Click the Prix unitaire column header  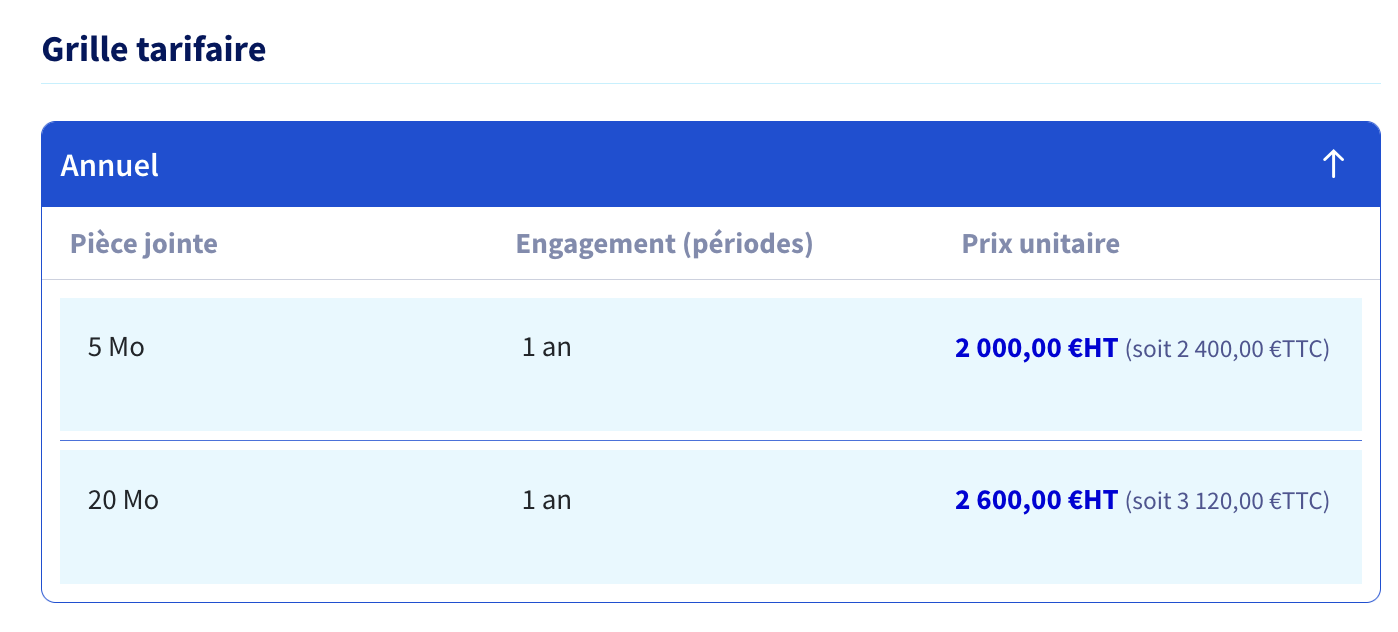(x=1040, y=243)
